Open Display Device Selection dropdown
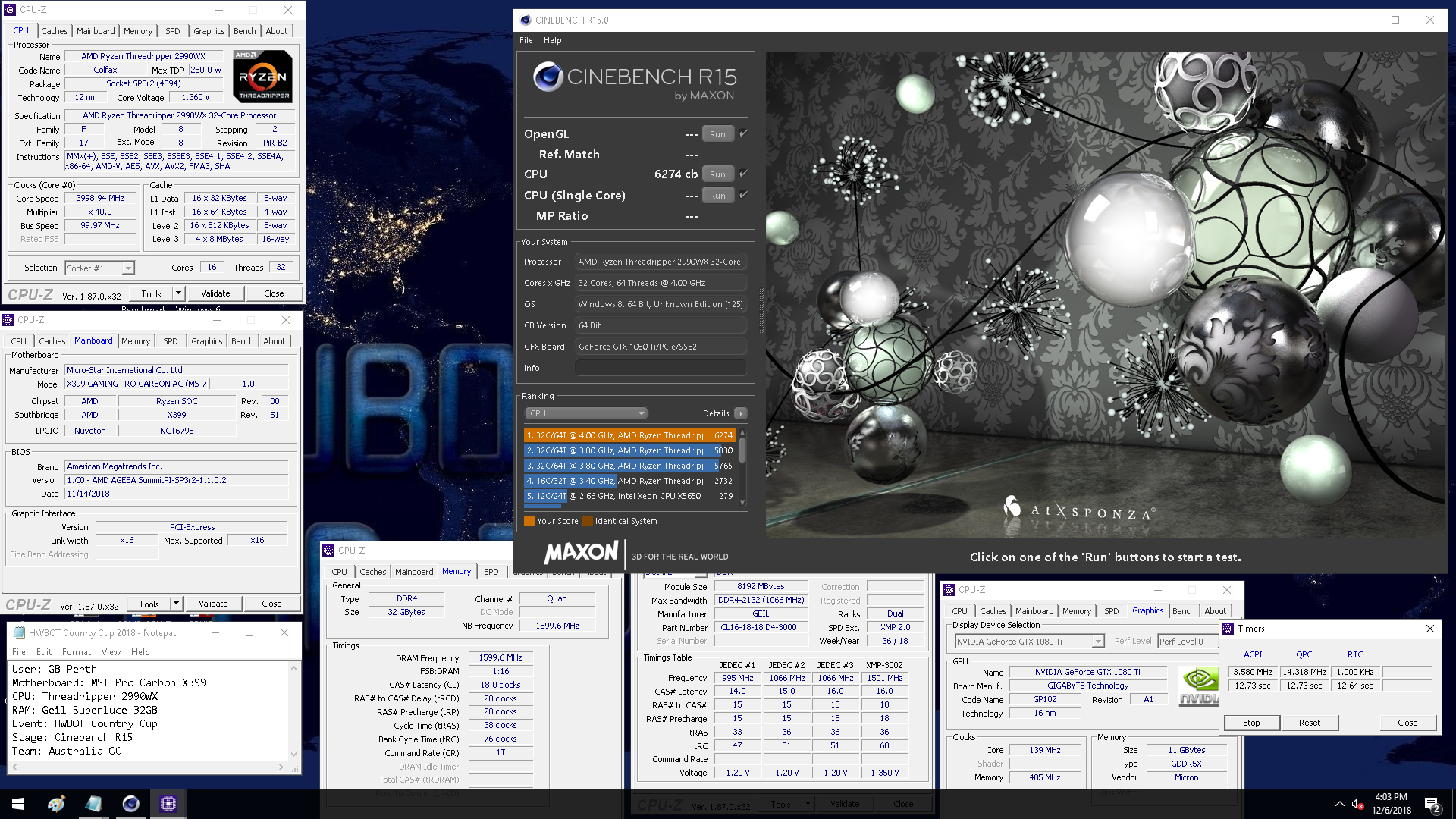This screenshot has width=1456, height=819. 1029,642
